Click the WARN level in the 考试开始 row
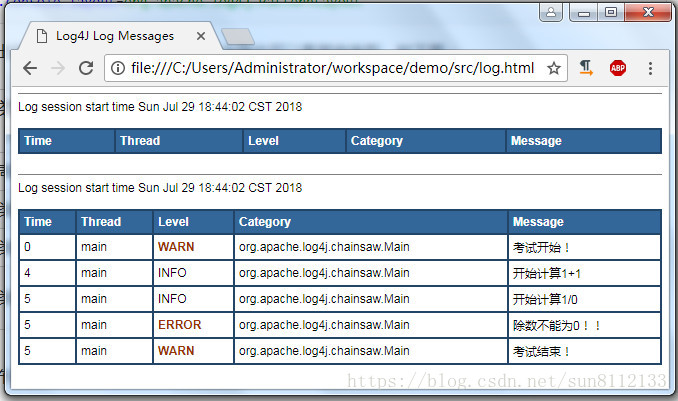This screenshot has height=401, width=678. (176, 247)
